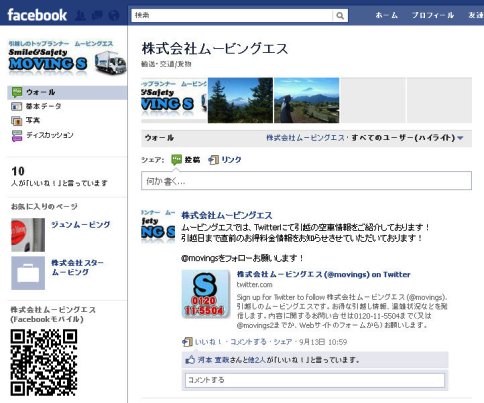This screenshot has width=484, height=403.
Task: Click the Facebook logo
Action: [x=37, y=15]
